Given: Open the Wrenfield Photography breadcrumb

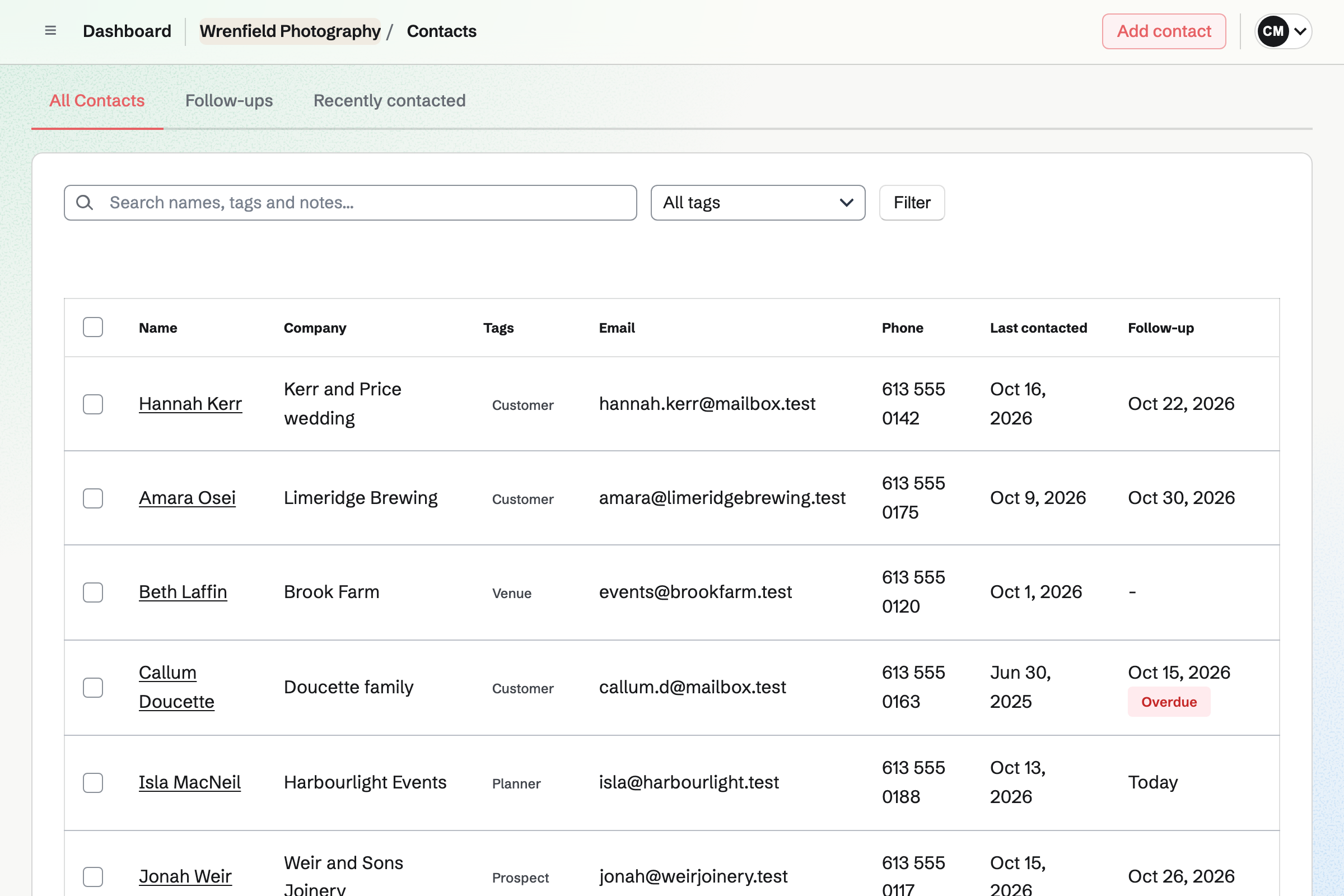Looking at the screenshot, I should coord(290,31).
